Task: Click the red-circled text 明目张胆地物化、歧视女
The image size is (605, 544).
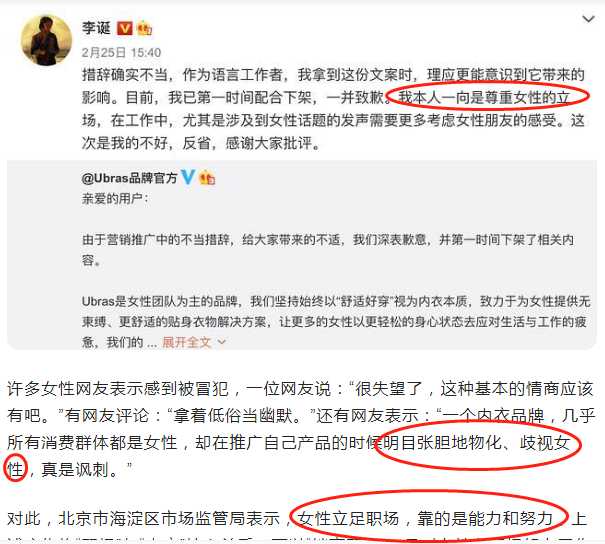Action: click(477, 442)
